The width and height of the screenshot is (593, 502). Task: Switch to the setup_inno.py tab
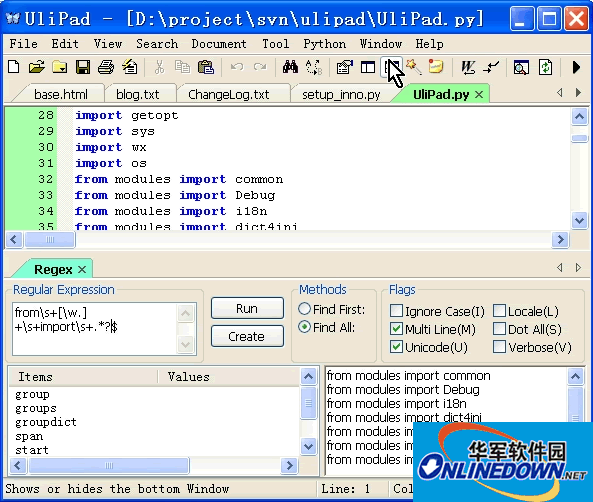[x=341, y=94]
